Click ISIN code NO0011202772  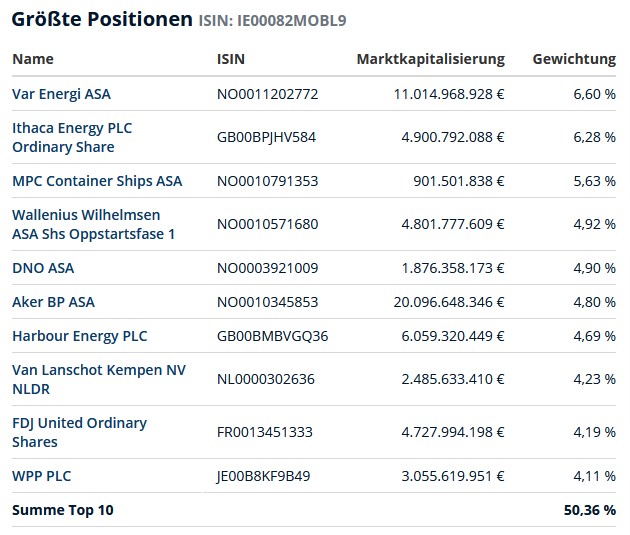pyautogui.click(x=267, y=94)
